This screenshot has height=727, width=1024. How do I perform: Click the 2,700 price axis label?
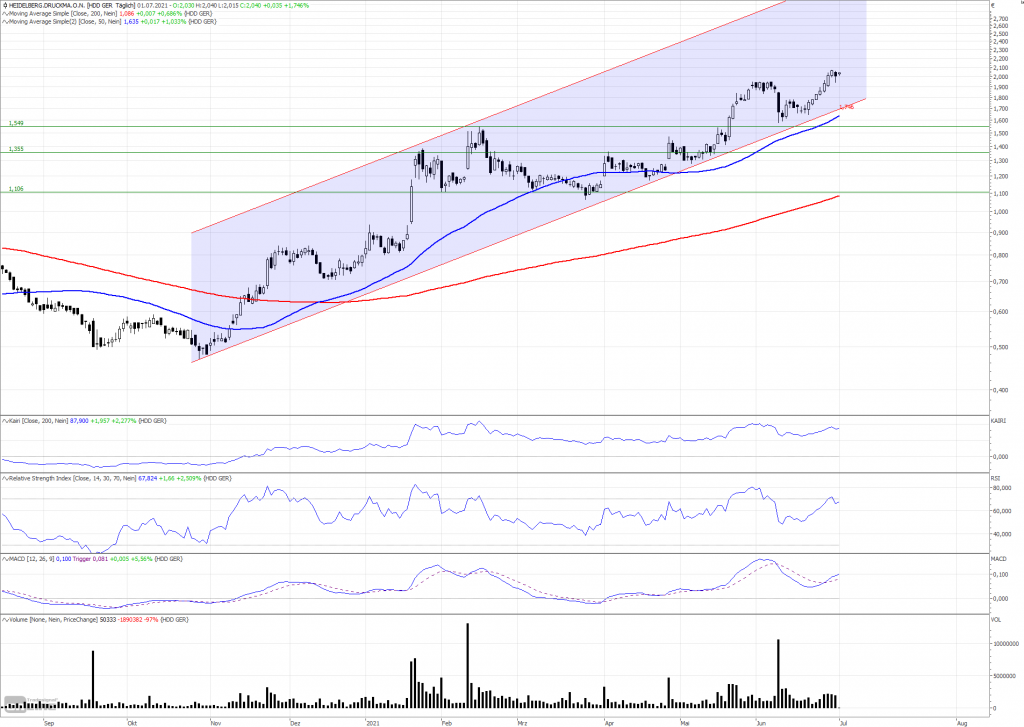(x=1000, y=19)
